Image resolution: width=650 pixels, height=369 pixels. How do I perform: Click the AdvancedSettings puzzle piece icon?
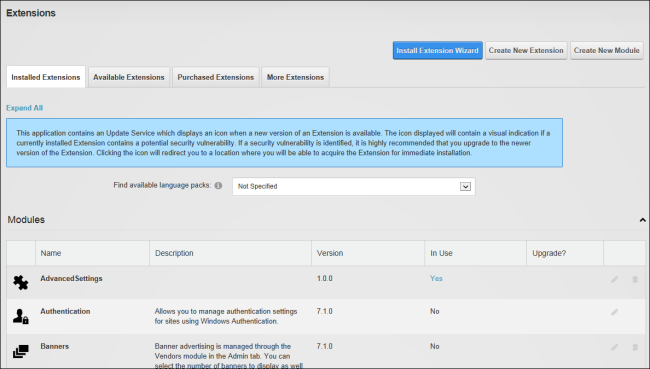click(x=20, y=283)
